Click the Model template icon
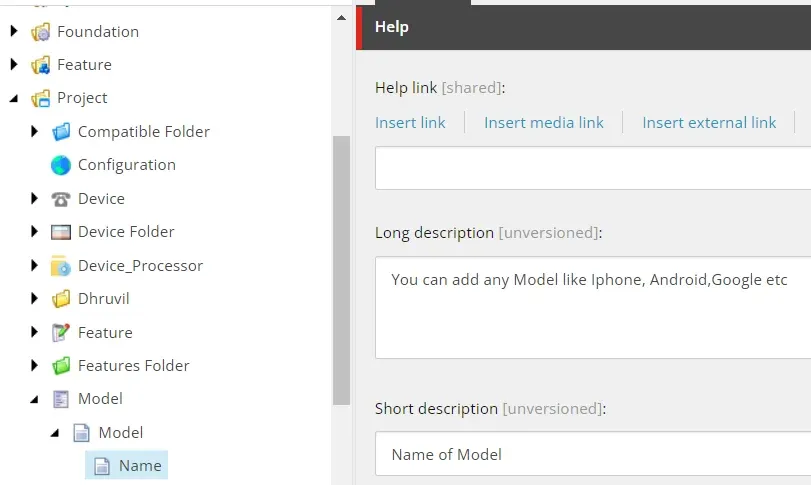The height and width of the screenshot is (485, 811). pyautogui.click(x=61, y=399)
